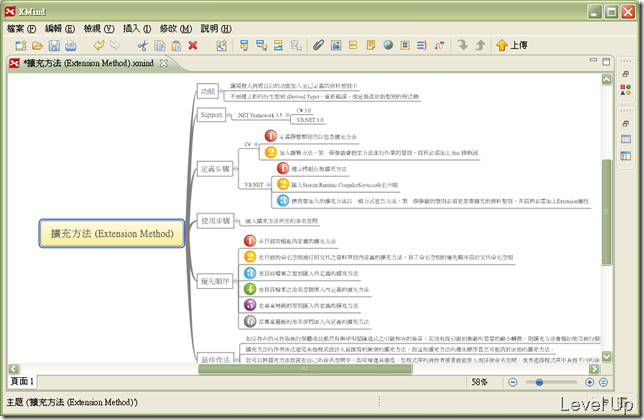Collapse the .NET Framework 3.5 branch

pos(288,115)
